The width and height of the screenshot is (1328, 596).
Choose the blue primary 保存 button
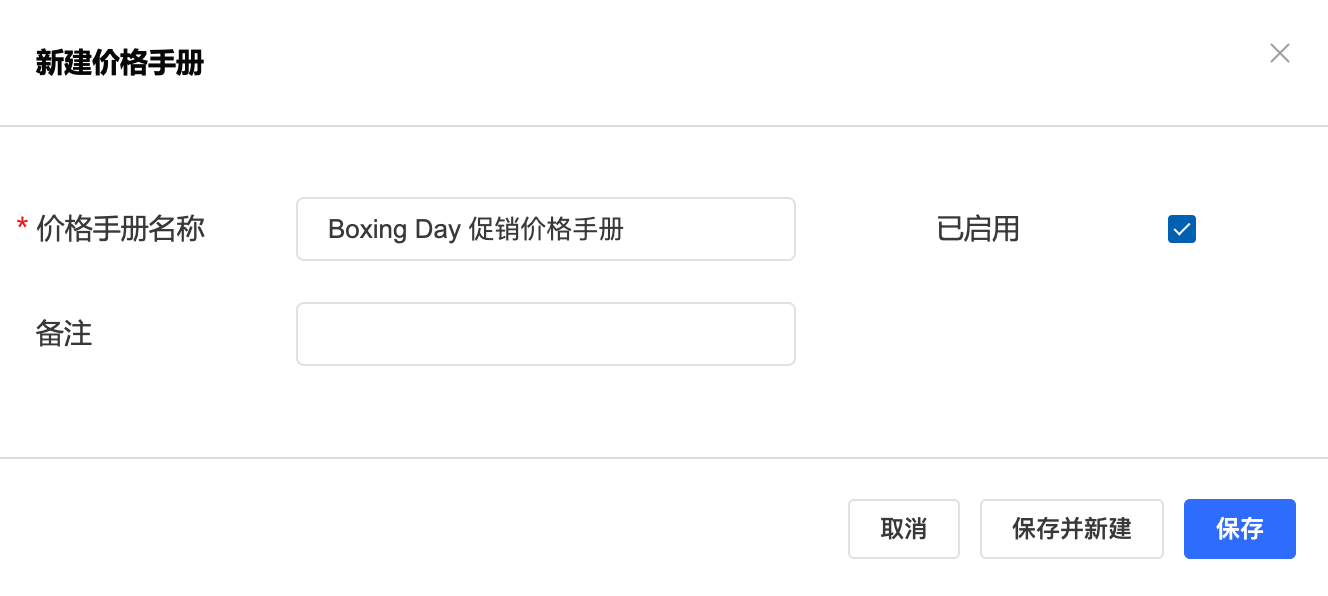1239,529
